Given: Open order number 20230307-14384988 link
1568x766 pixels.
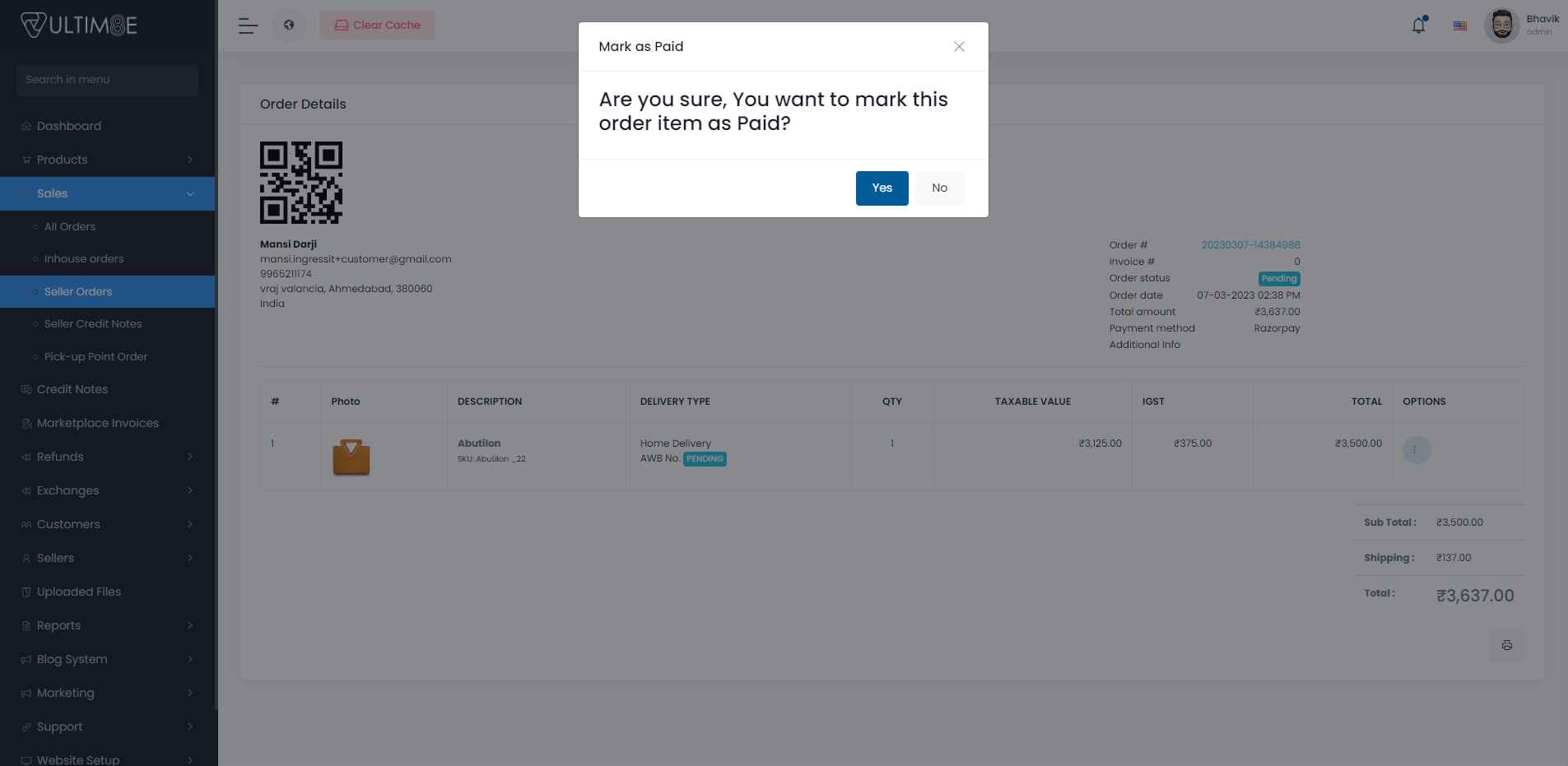Looking at the screenshot, I should [x=1250, y=244].
